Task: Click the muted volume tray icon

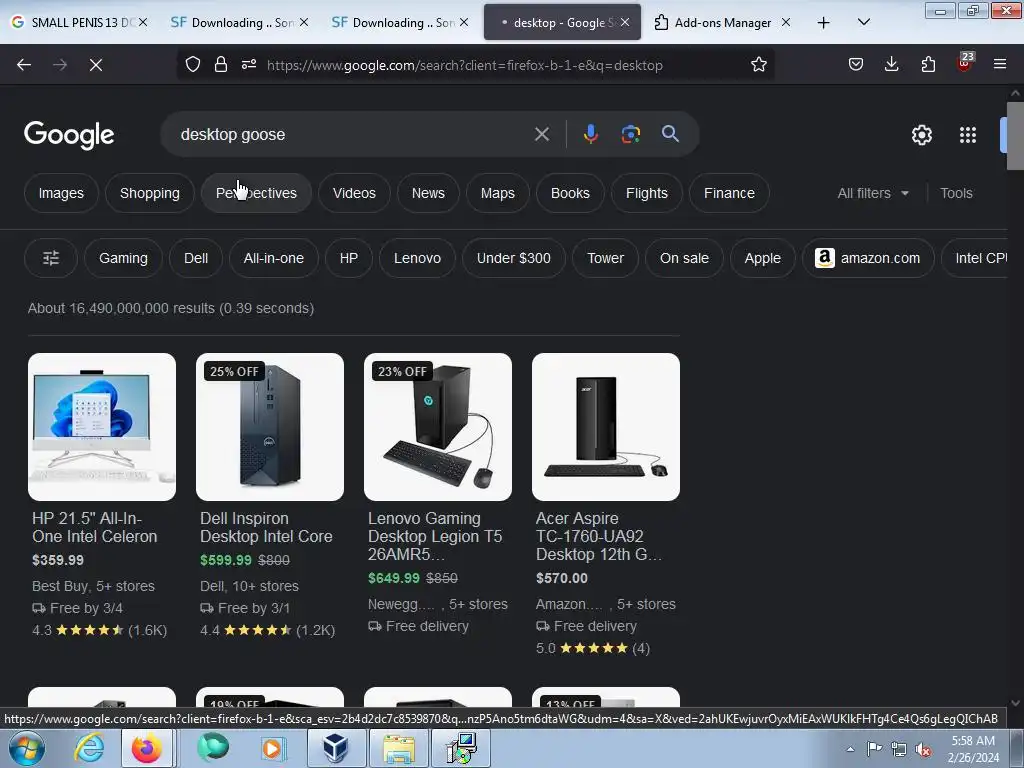Action: click(923, 750)
